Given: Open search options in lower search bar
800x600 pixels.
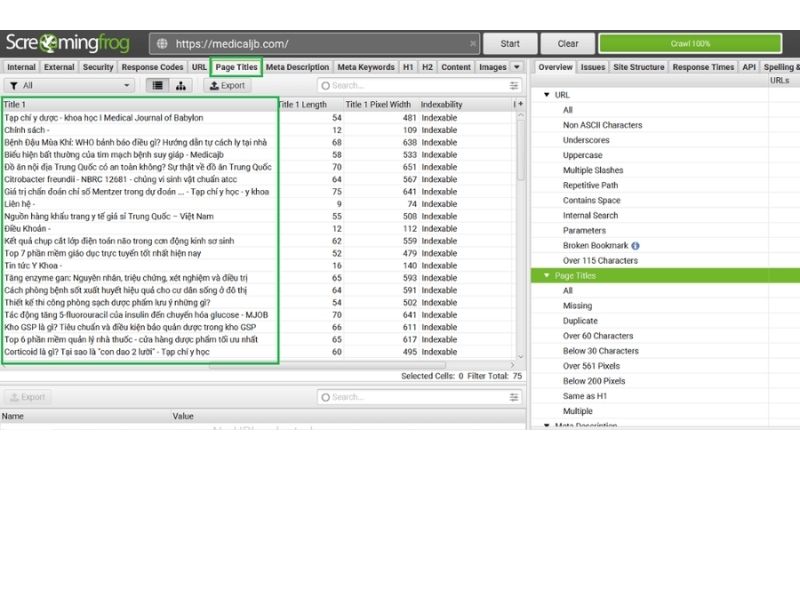Looking at the screenshot, I should tap(514, 397).
